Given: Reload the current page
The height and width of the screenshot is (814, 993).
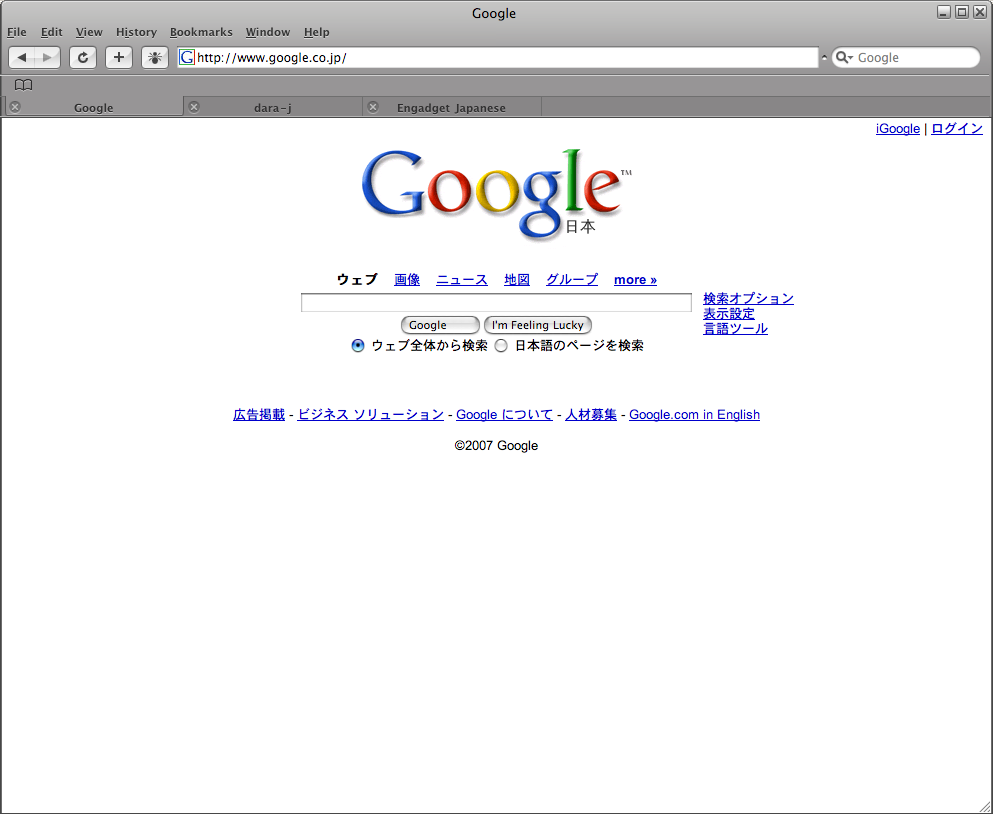Looking at the screenshot, I should (x=83, y=58).
